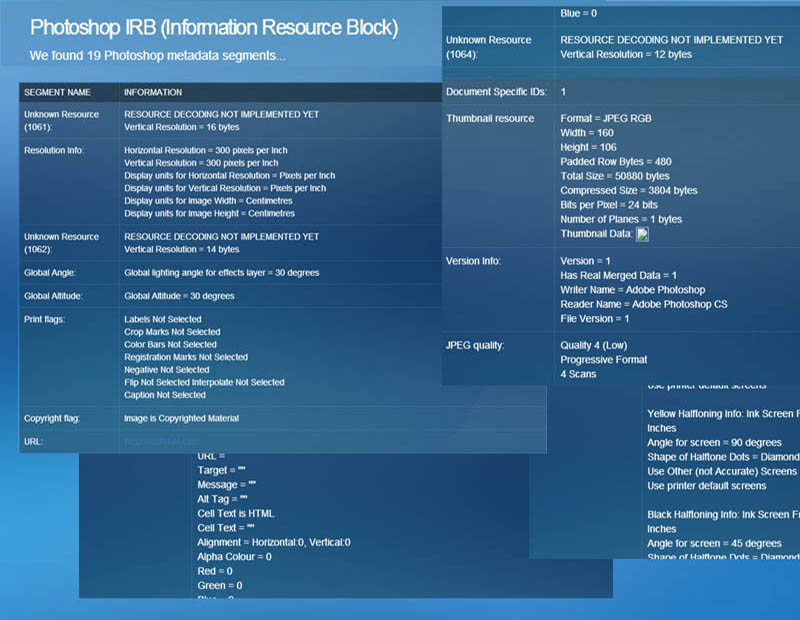This screenshot has width=800, height=620.
Task: Select the Document Specific IDs label
Action: [x=496, y=92]
